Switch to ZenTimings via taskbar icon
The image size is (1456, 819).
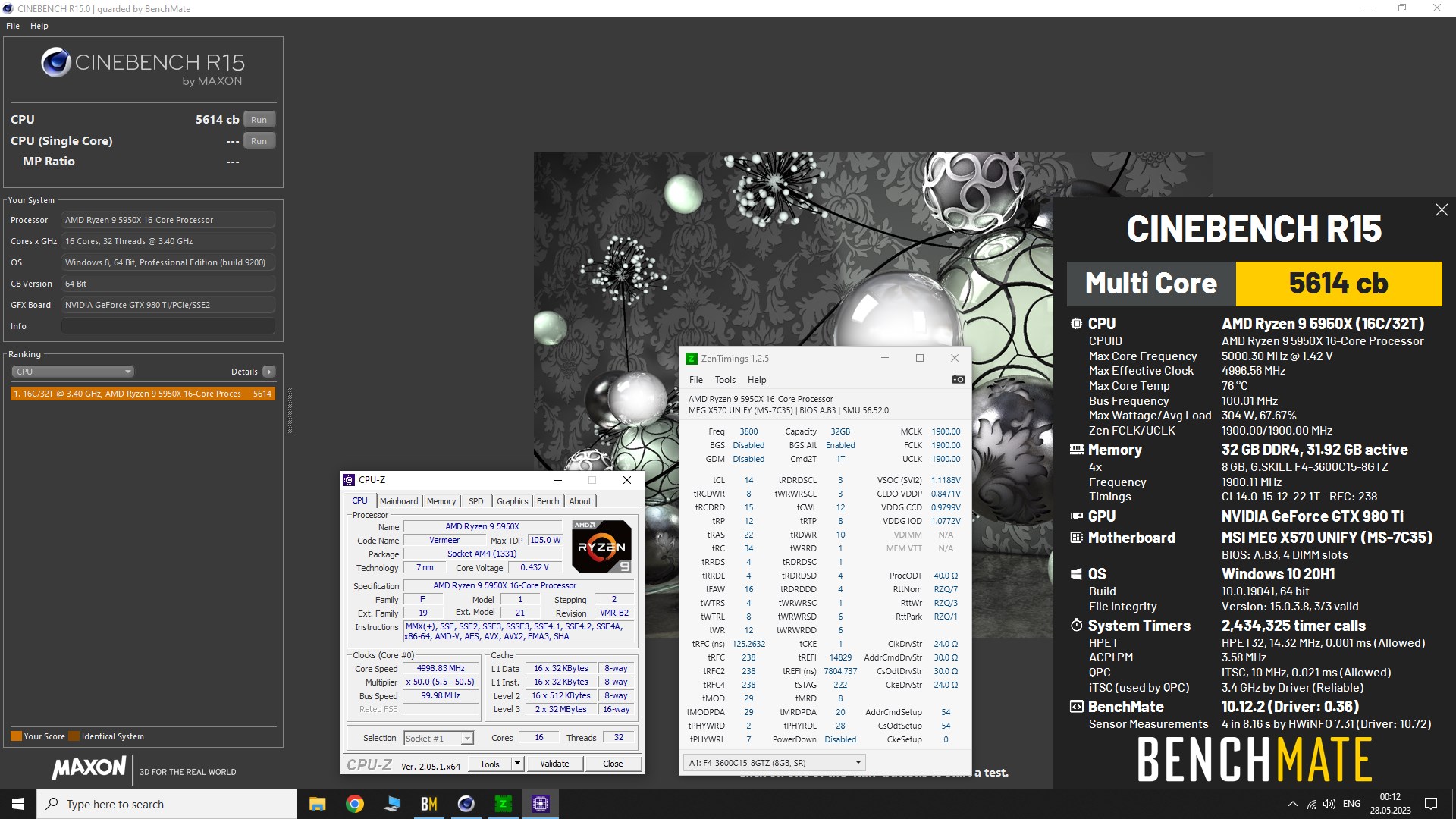[x=504, y=804]
